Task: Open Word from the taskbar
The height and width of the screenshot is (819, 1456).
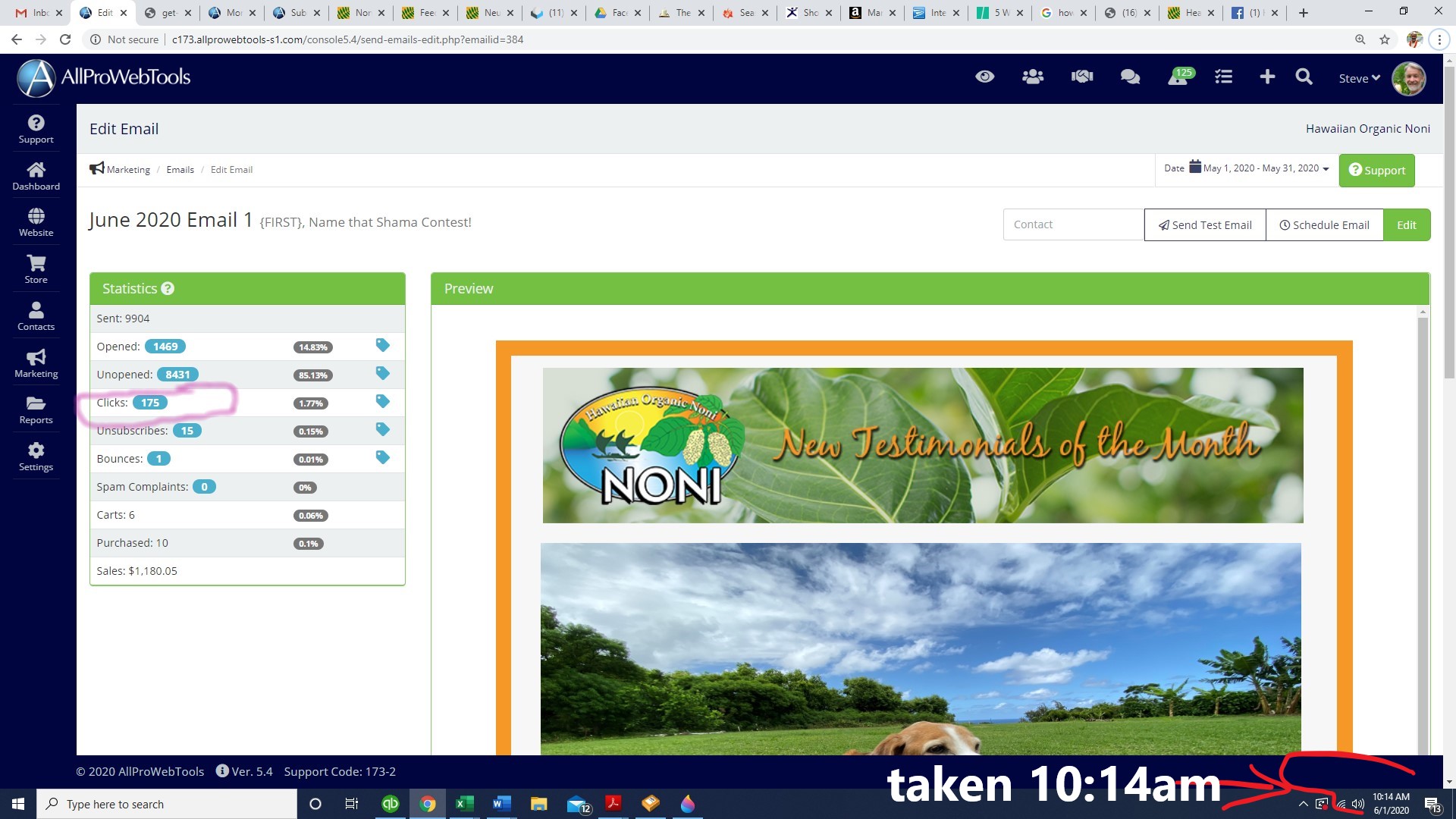Action: [x=501, y=804]
